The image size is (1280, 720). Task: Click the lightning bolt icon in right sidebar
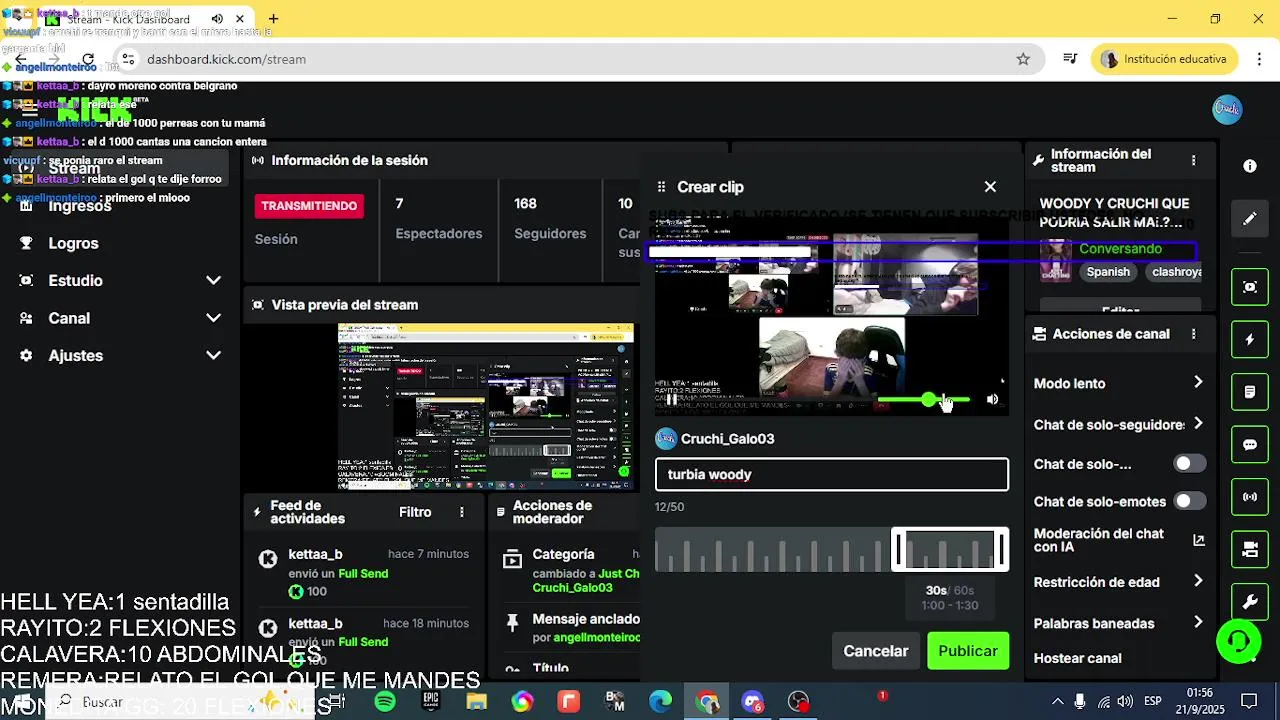click(x=1250, y=340)
